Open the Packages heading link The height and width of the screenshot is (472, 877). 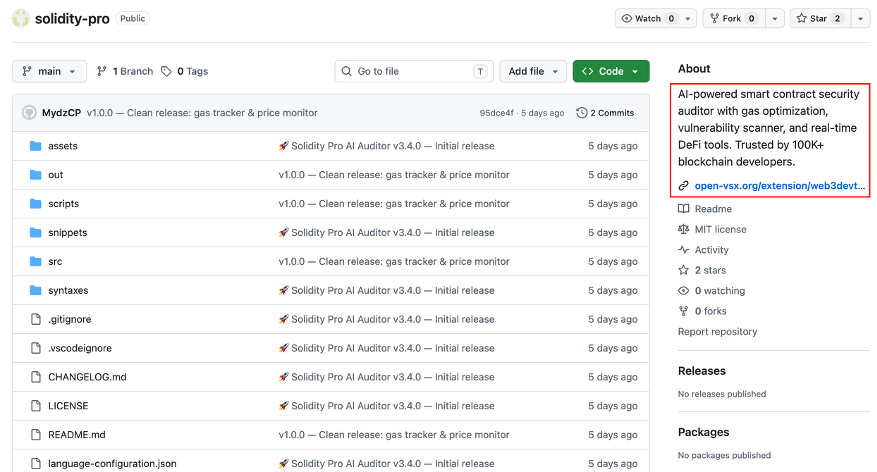(x=704, y=432)
